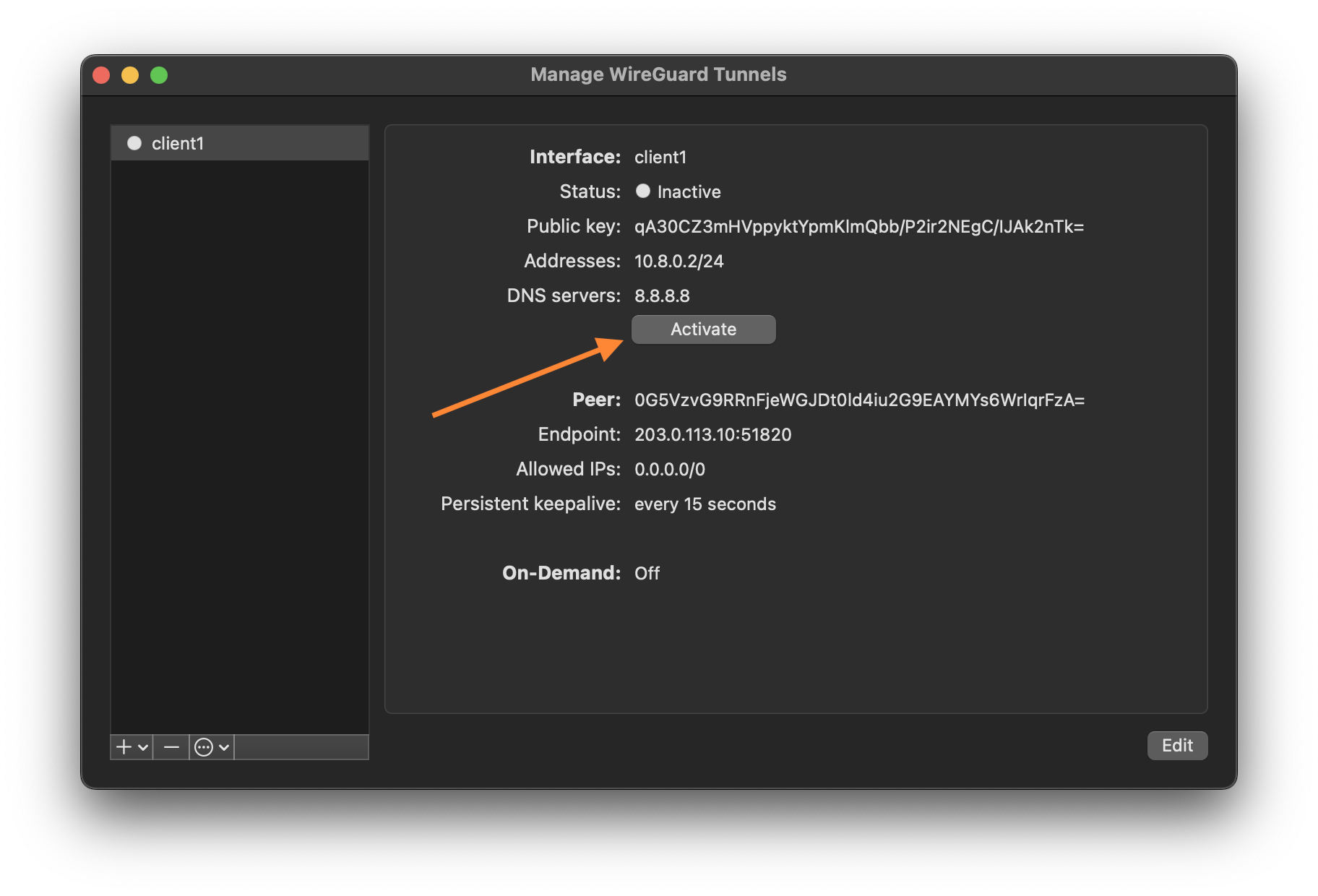This screenshot has height=896, width=1318.
Task: Click the Inactive status indicator dot
Action: point(642,191)
